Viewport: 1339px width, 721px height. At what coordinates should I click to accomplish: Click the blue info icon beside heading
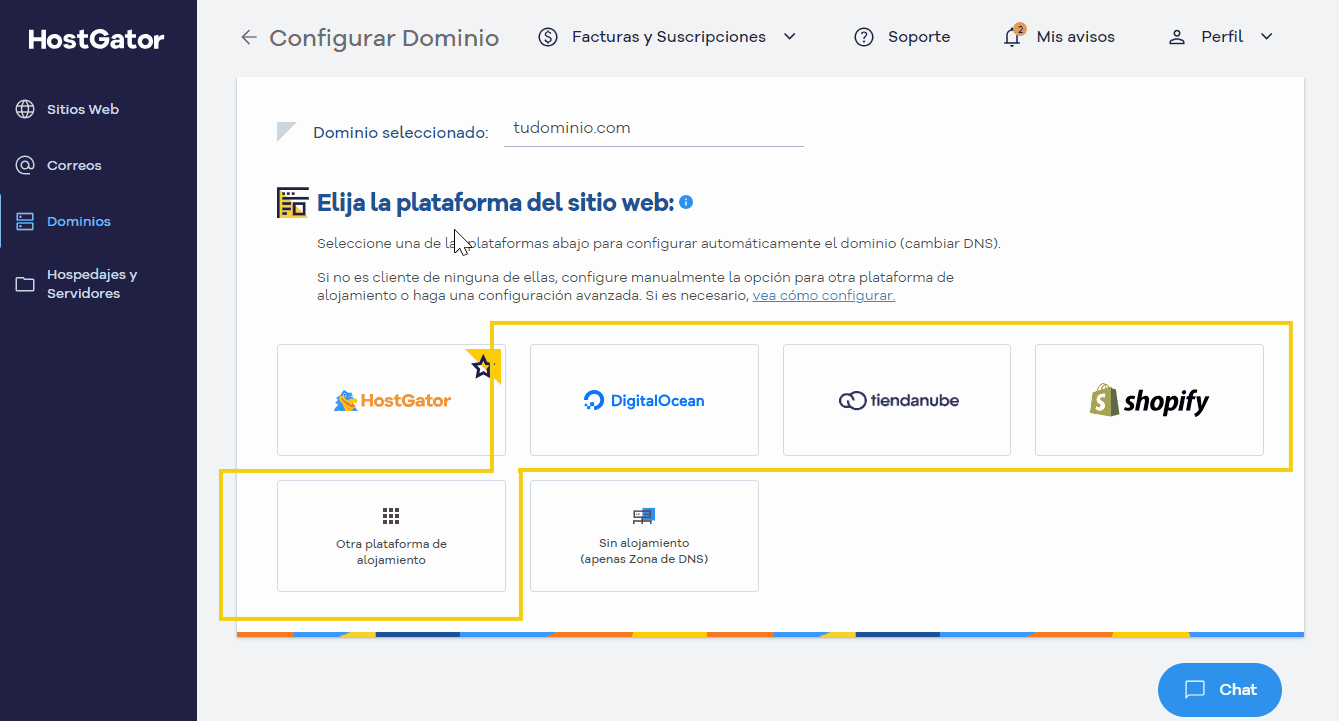[x=686, y=202]
